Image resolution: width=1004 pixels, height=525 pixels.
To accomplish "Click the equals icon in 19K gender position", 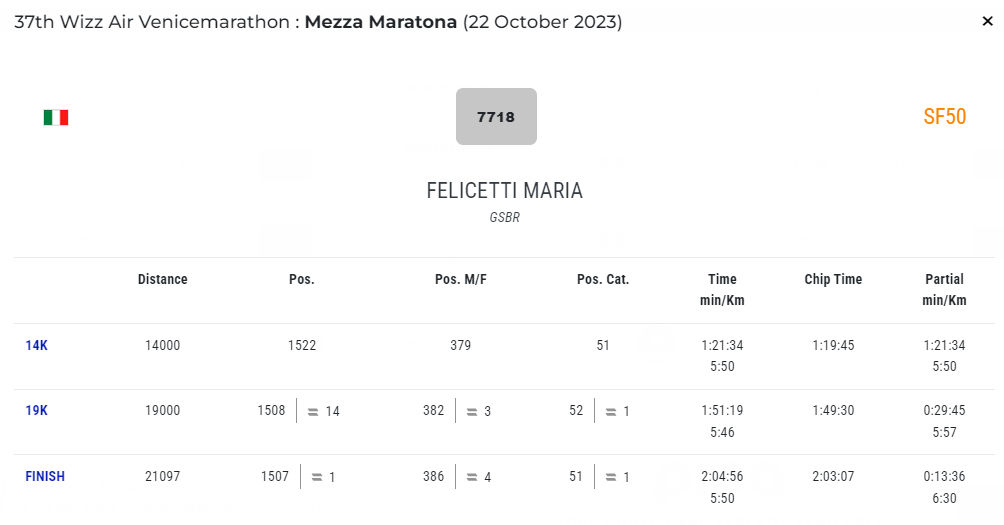I will [471, 411].
